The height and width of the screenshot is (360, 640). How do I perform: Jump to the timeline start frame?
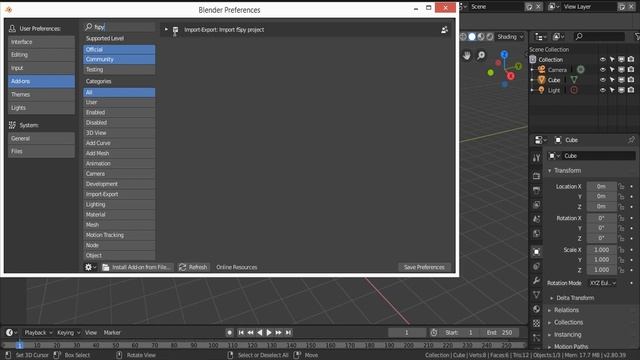(x=241, y=333)
